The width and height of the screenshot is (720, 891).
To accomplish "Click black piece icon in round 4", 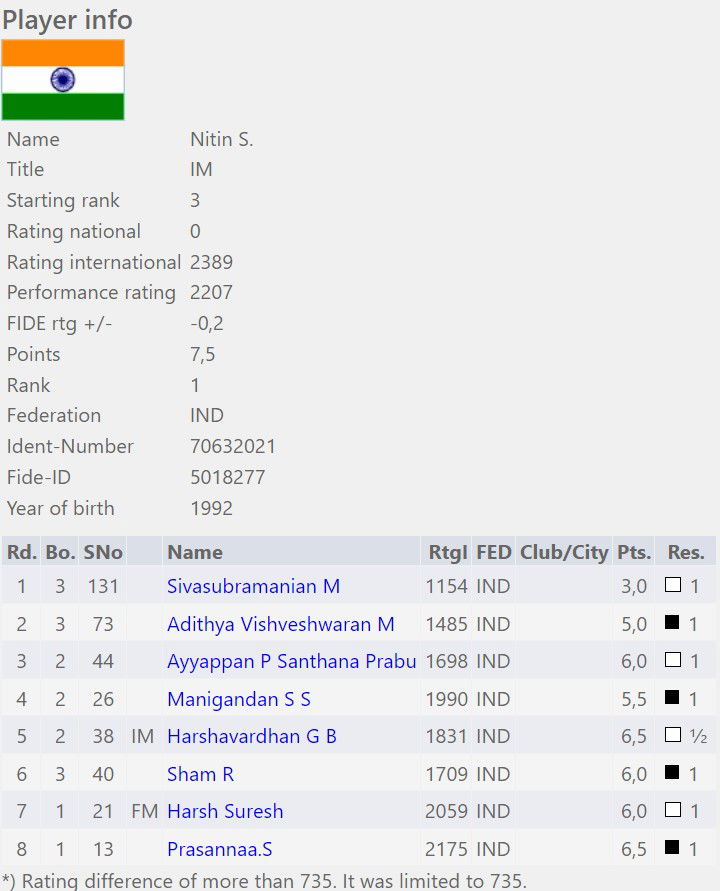I will point(673,699).
